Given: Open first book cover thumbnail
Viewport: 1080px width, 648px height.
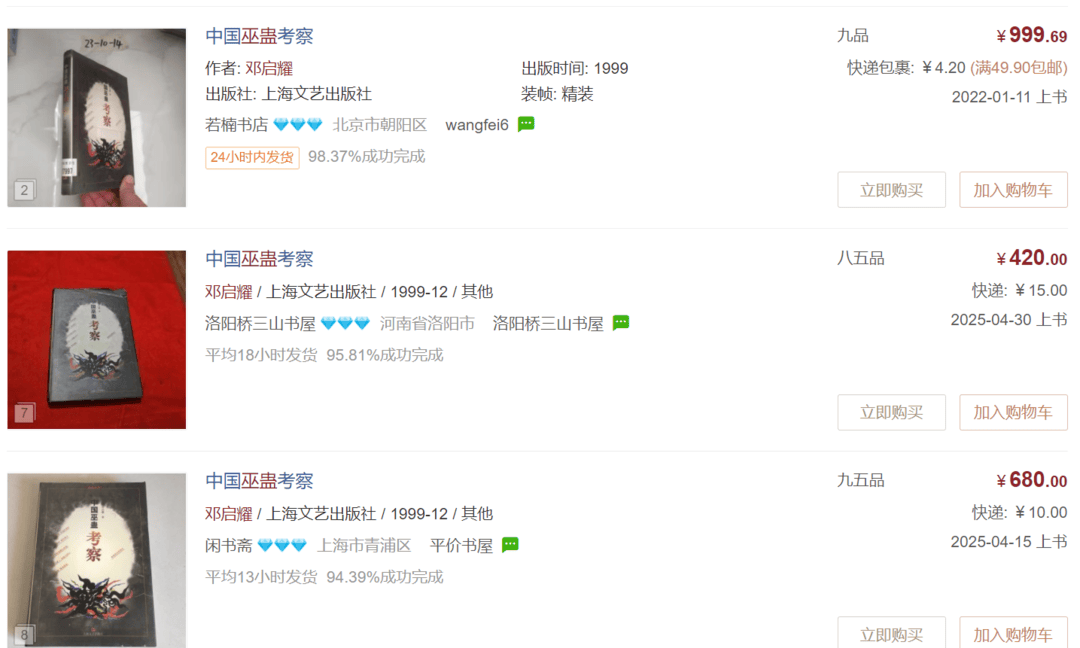Looking at the screenshot, I should 96,118.
